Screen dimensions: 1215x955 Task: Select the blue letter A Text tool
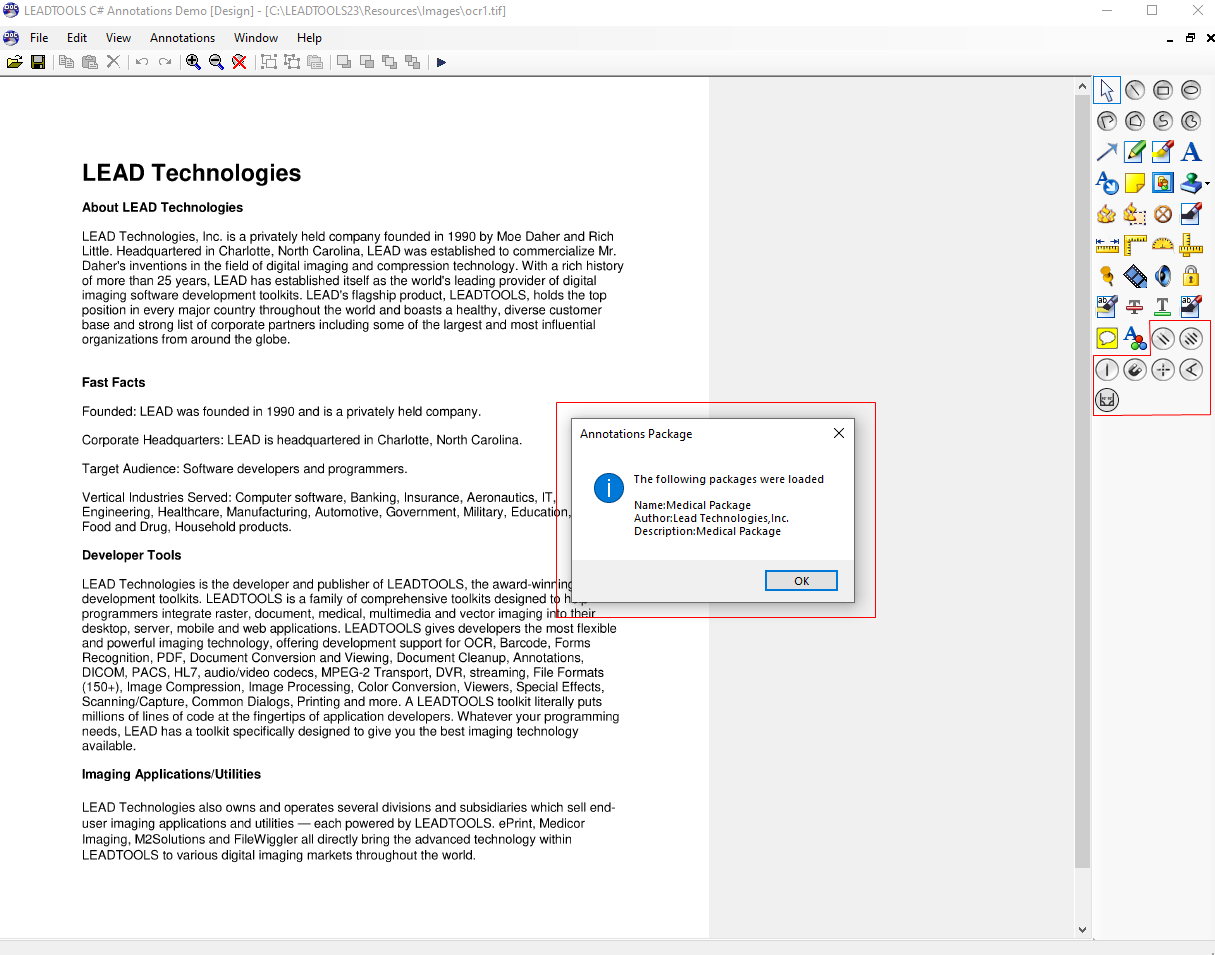[1191, 152]
